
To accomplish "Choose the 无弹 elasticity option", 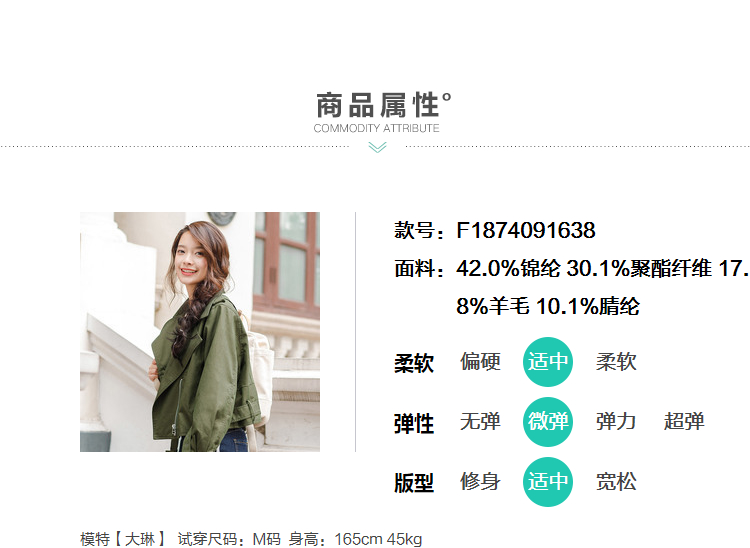I will (480, 421).
